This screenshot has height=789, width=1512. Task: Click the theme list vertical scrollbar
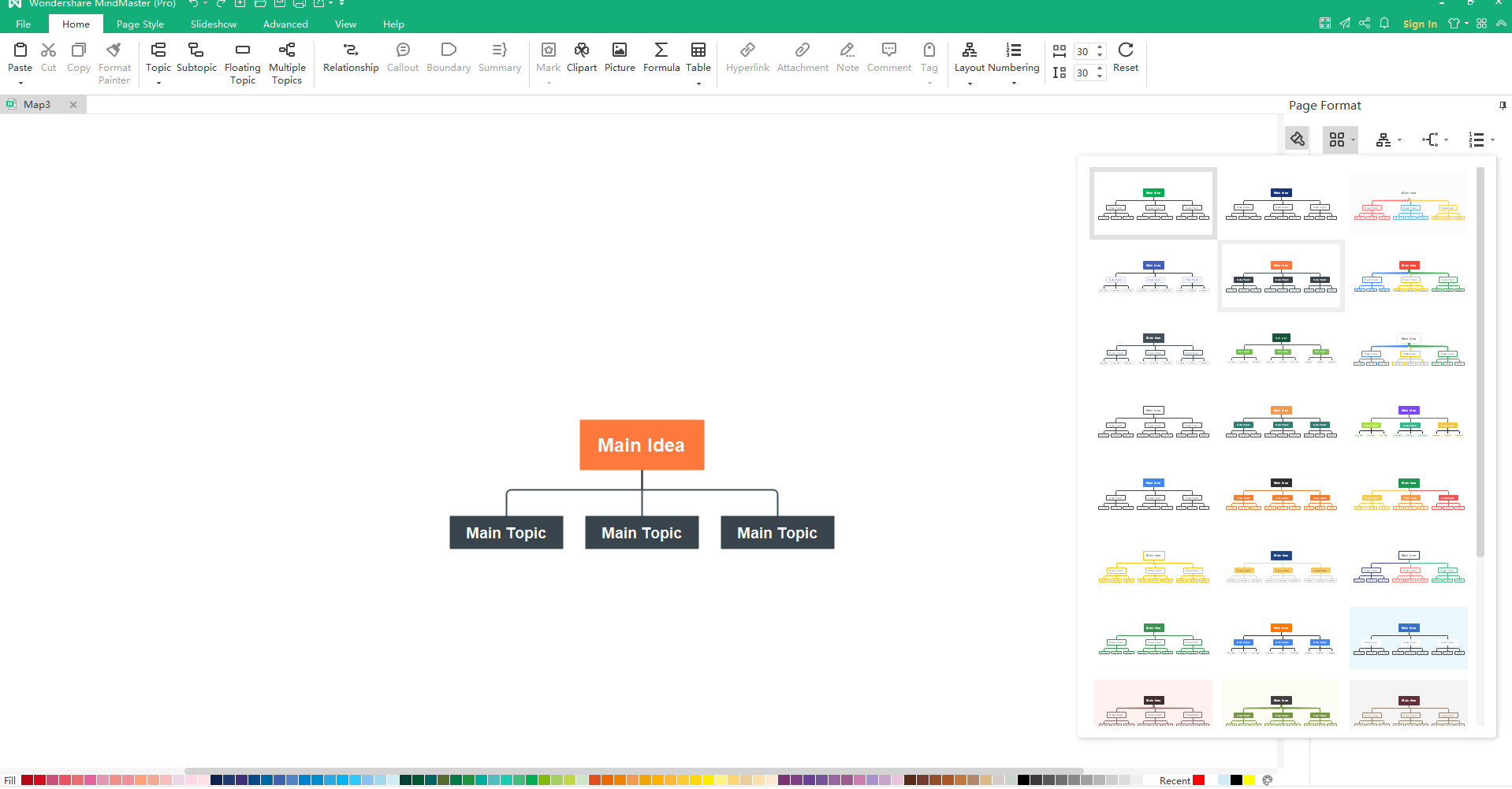(1480, 363)
